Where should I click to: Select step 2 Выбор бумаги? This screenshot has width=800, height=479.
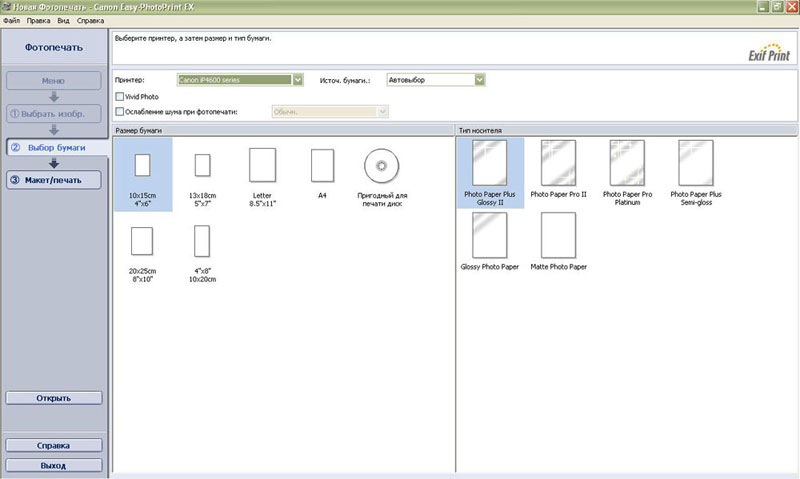(x=57, y=147)
